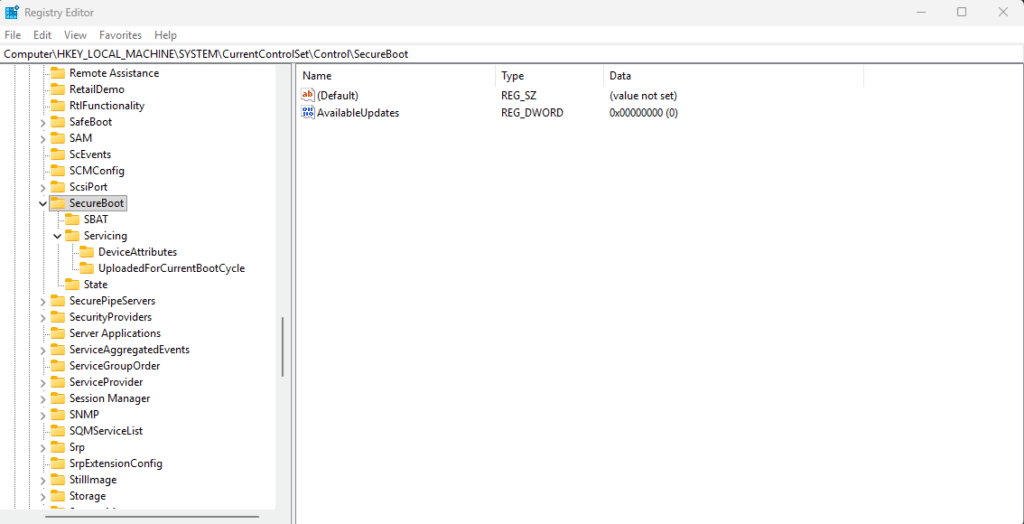Expand the SafeBoot key
The height and width of the screenshot is (524, 1024).
[42, 122]
